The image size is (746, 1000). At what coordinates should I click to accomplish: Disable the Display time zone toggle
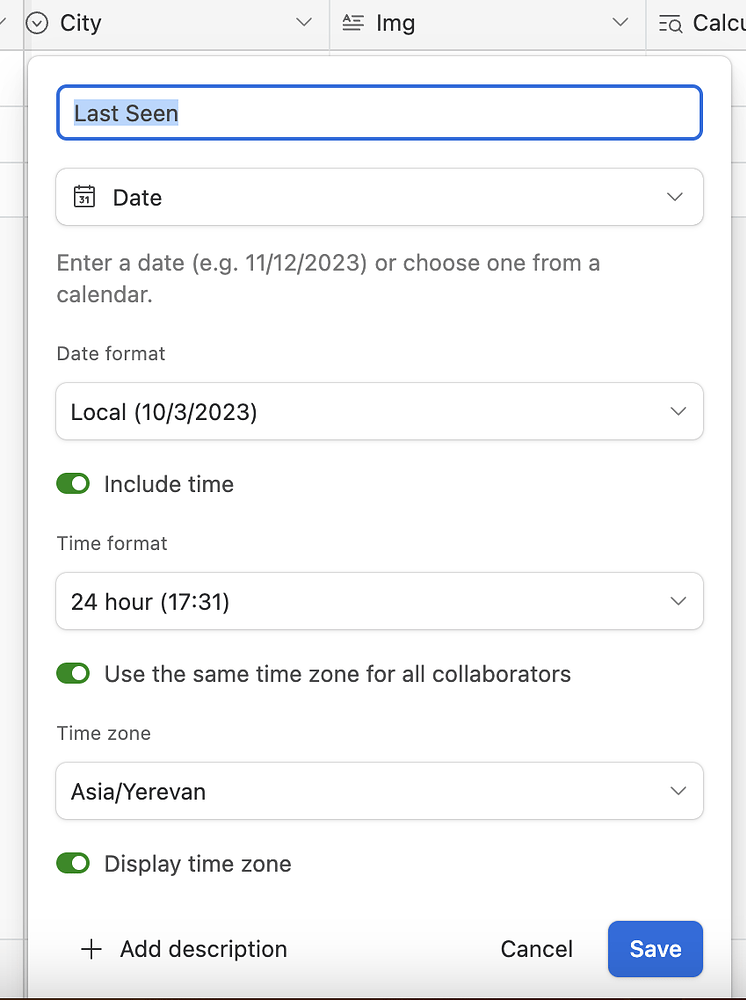[73, 863]
